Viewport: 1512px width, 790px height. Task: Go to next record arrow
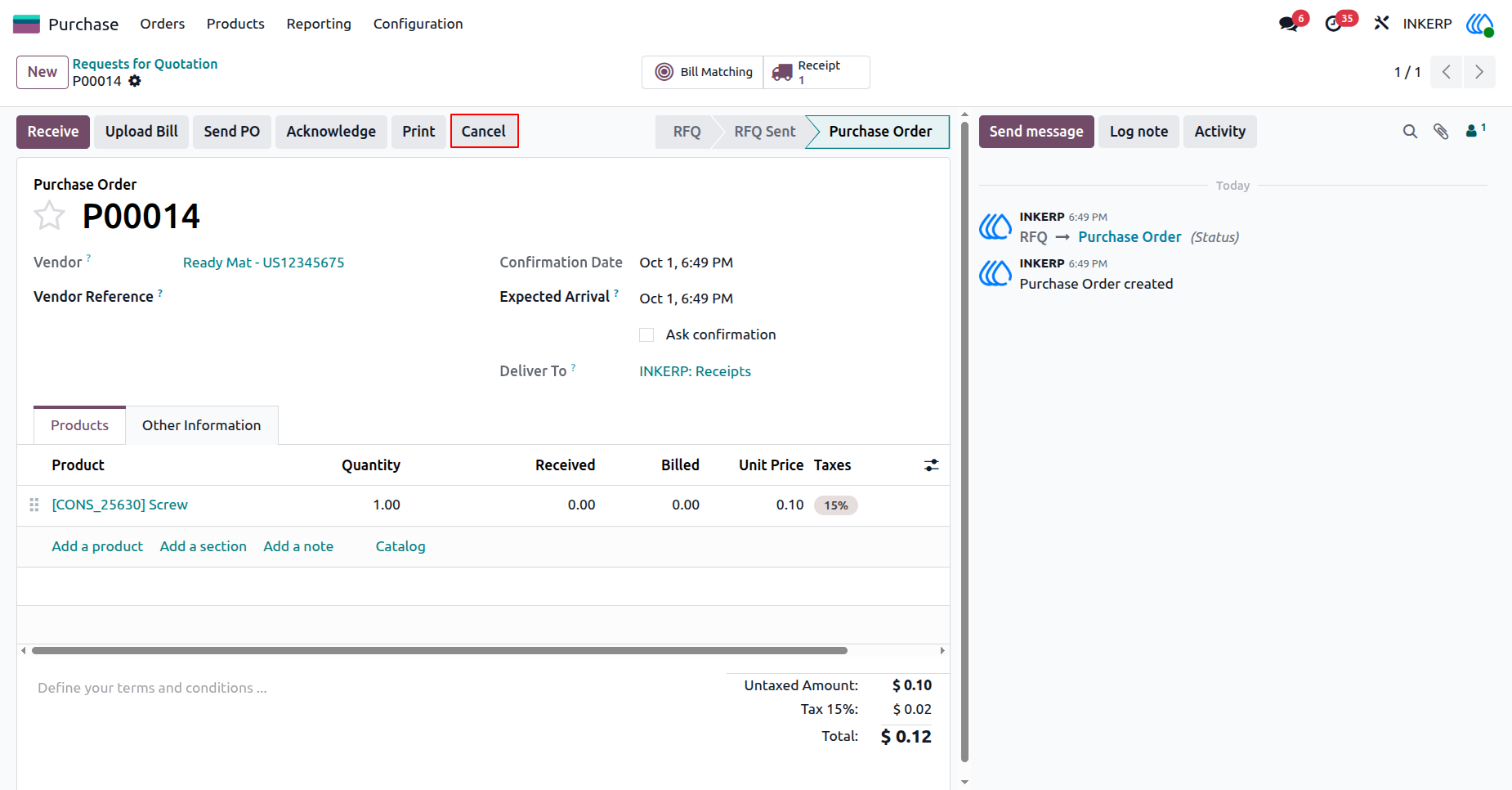click(1479, 72)
